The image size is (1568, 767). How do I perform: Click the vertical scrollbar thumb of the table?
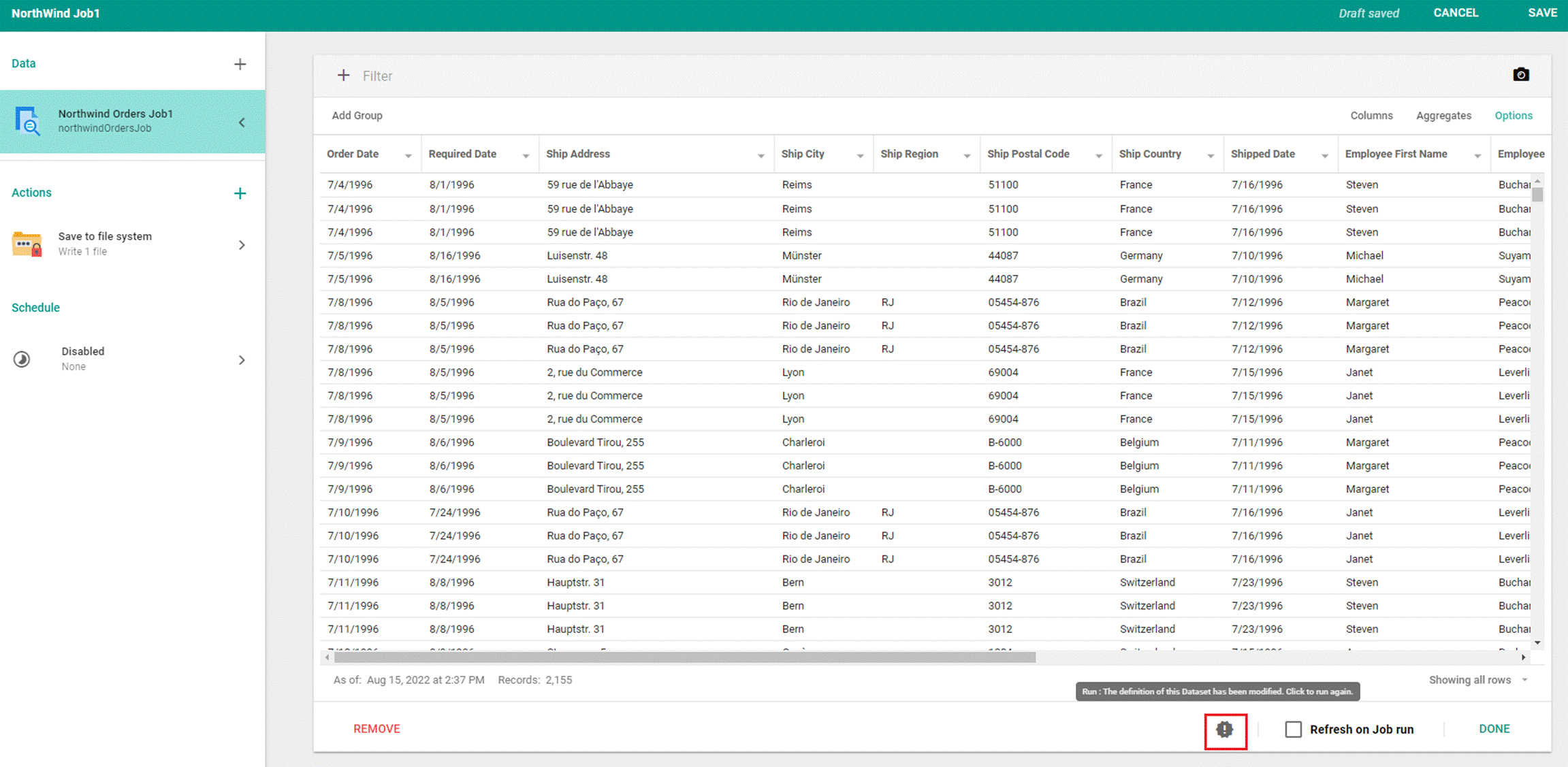click(x=1537, y=195)
